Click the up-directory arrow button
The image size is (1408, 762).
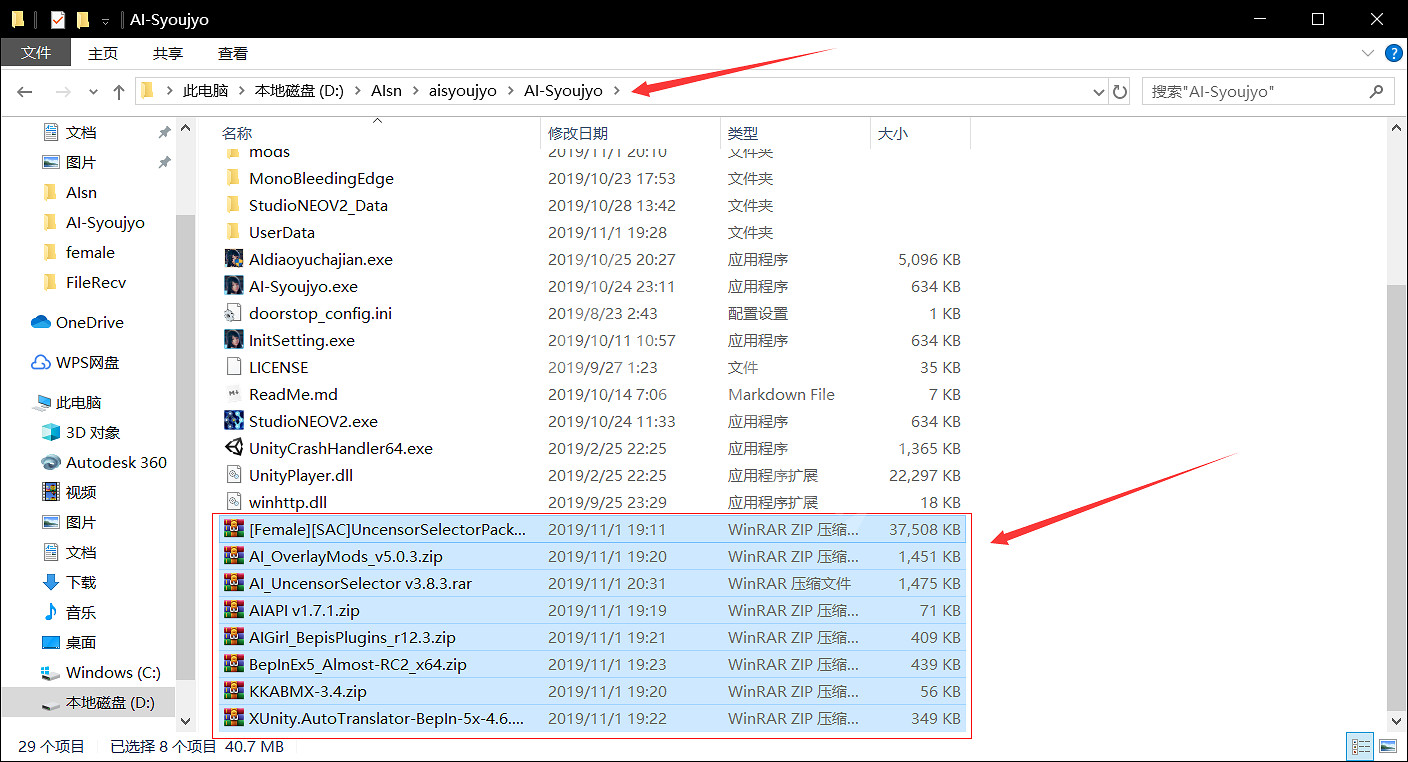click(119, 91)
